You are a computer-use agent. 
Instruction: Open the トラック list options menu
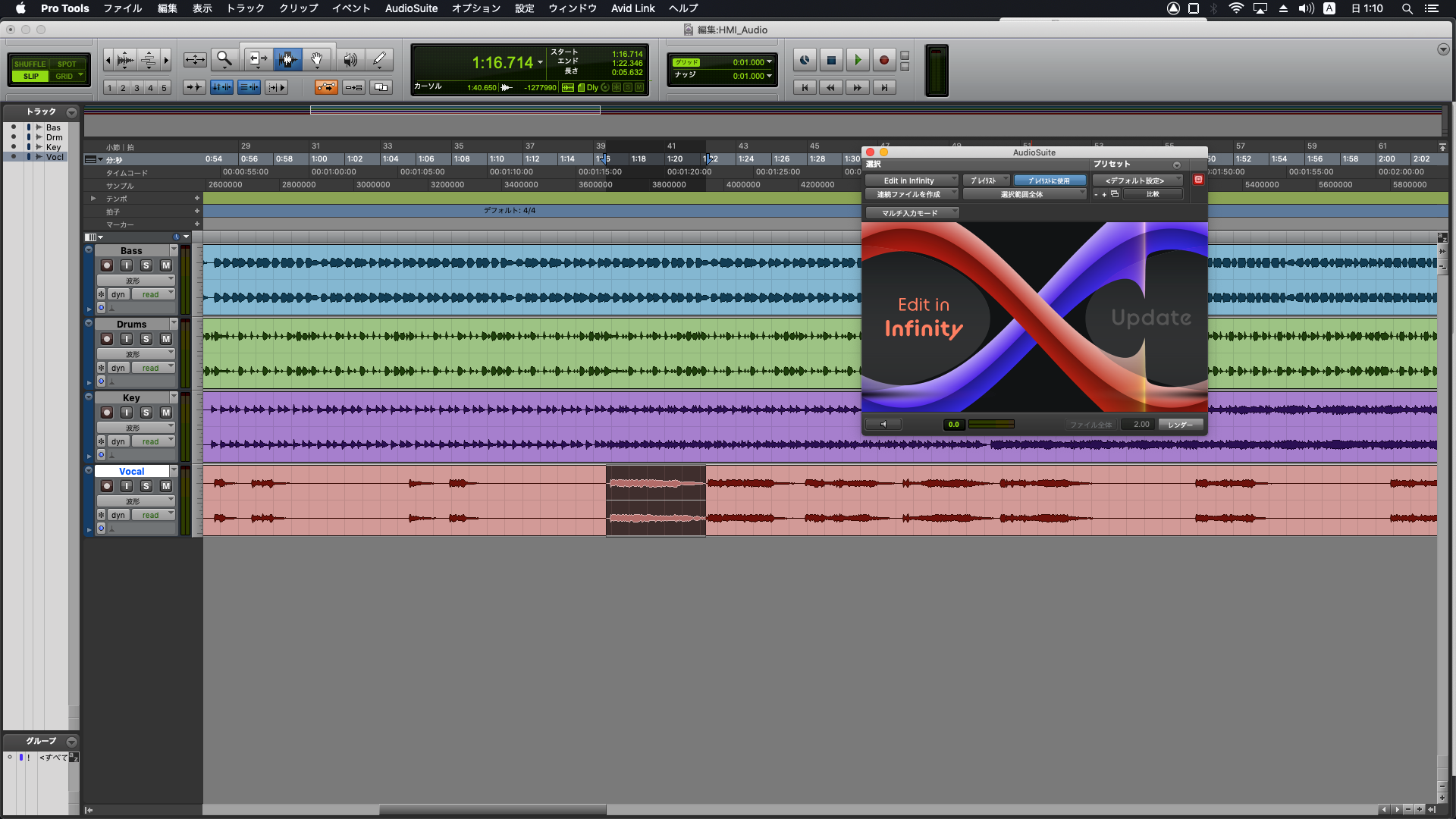click(x=71, y=112)
